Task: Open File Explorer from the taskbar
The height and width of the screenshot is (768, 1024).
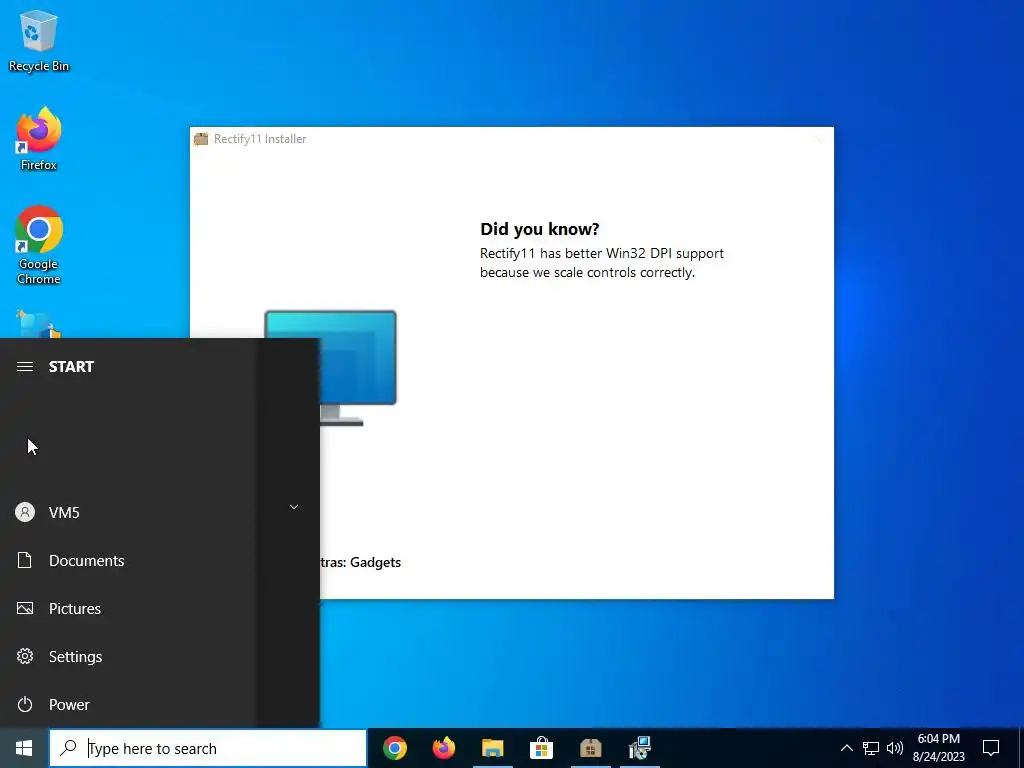Action: click(493, 748)
